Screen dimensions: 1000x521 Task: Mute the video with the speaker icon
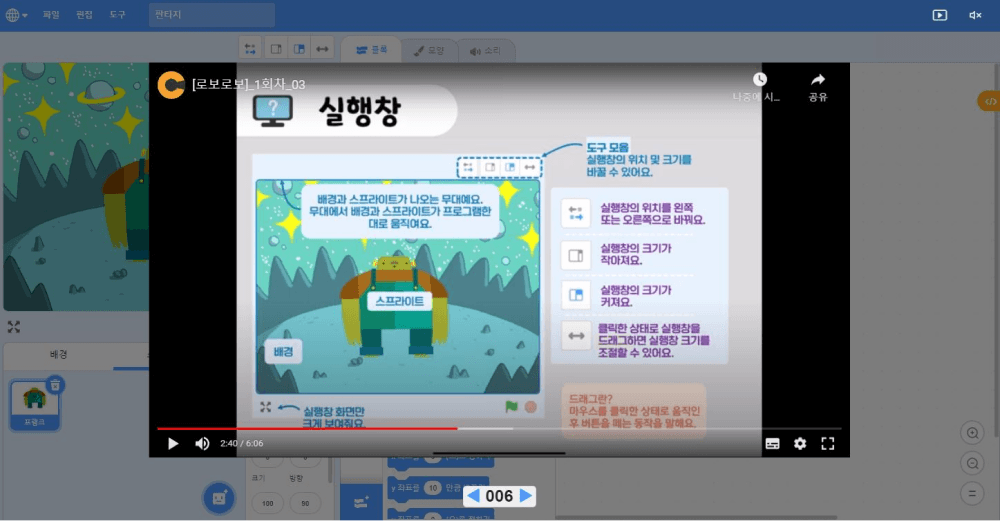pyautogui.click(x=202, y=443)
